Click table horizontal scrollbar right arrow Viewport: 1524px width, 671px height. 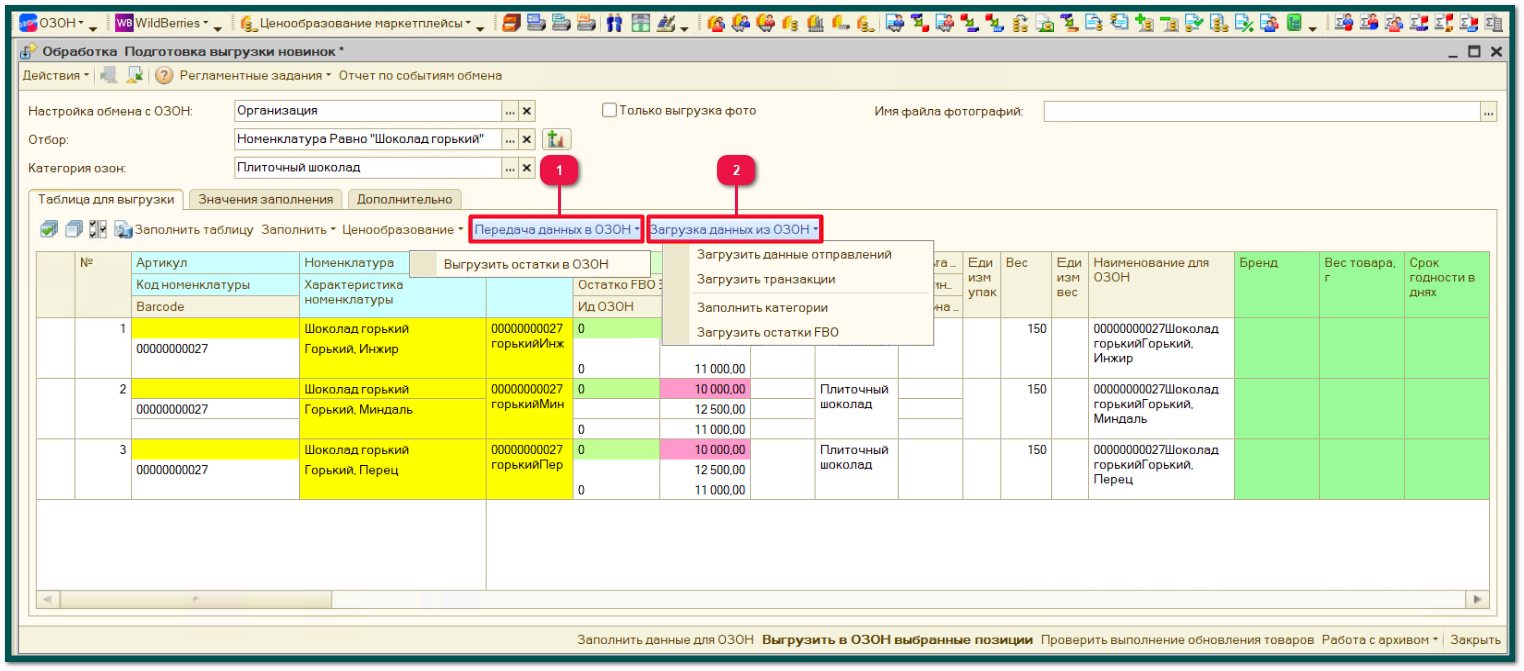point(1478,599)
